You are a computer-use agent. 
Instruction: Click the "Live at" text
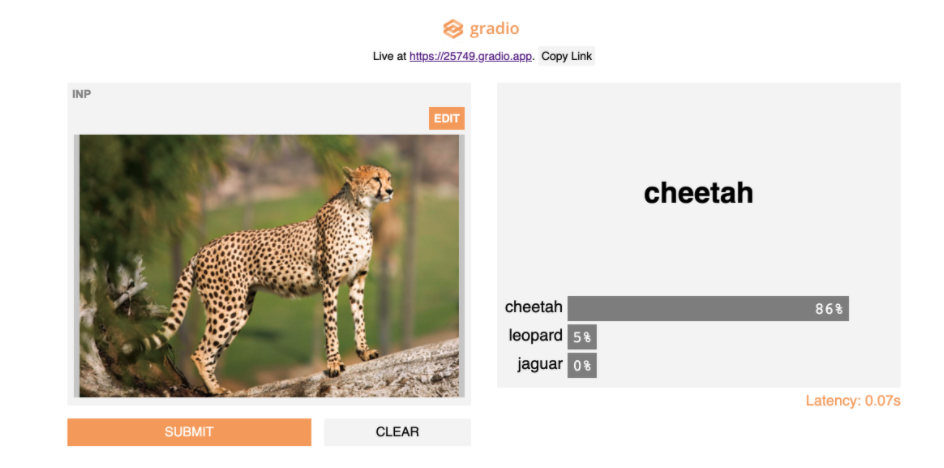(389, 56)
